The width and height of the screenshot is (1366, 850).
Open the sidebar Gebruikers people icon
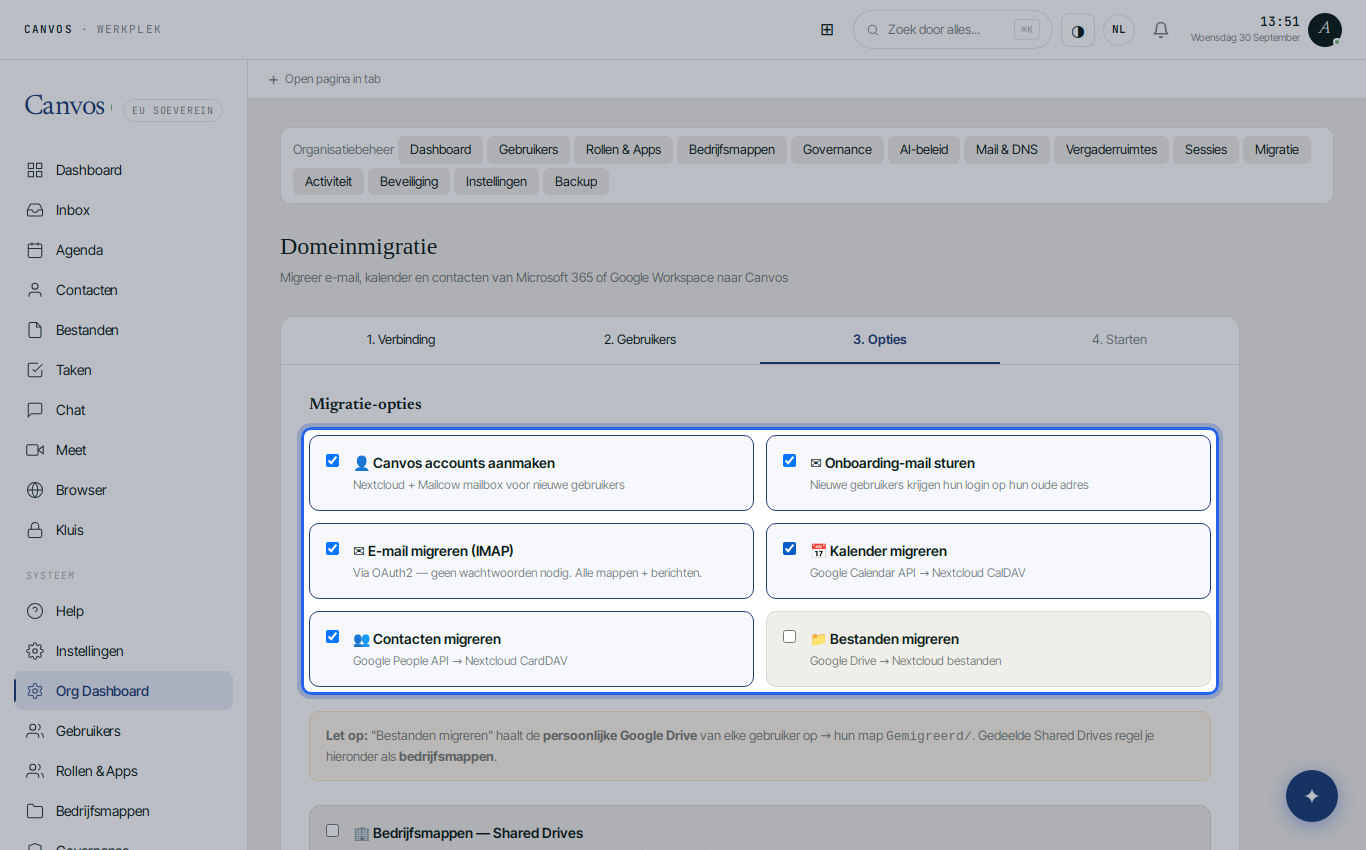coord(35,731)
